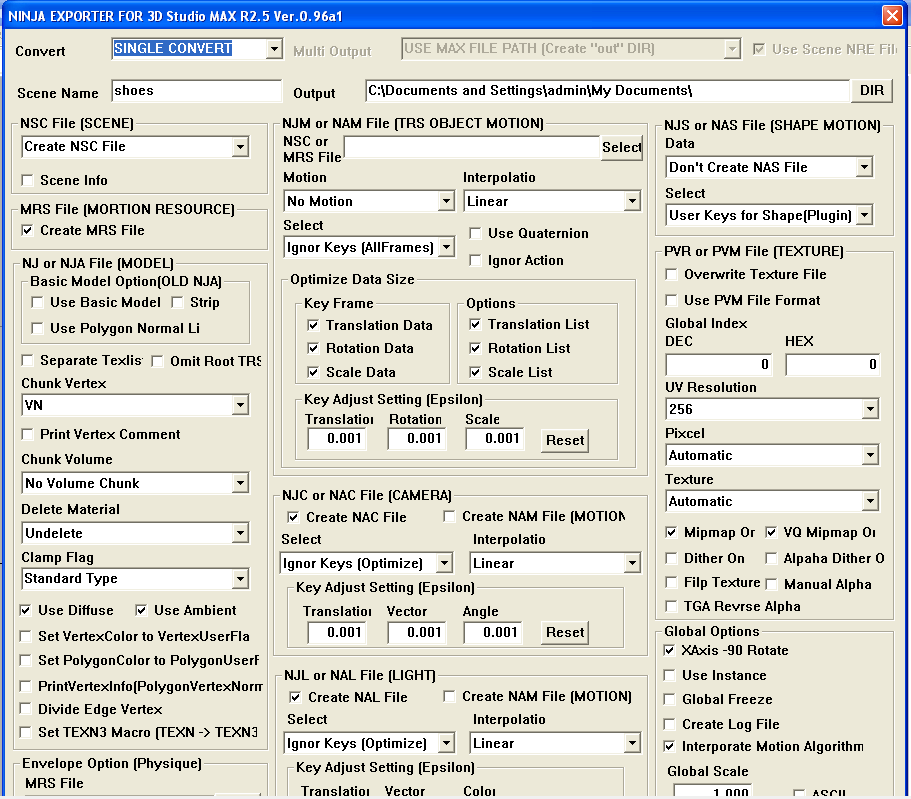The width and height of the screenshot is (911, 799).
Task: Enable the Scene Info checkbox
Action: (27, 180)
